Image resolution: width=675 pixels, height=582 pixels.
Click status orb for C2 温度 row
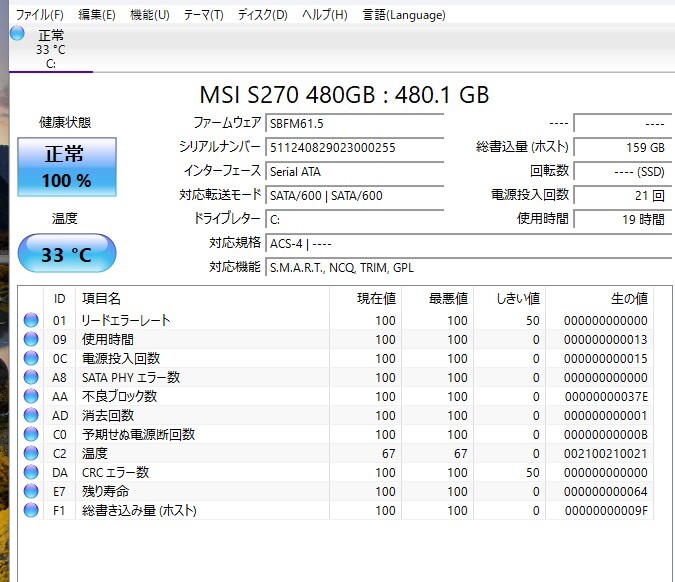(x=31, y=453)
